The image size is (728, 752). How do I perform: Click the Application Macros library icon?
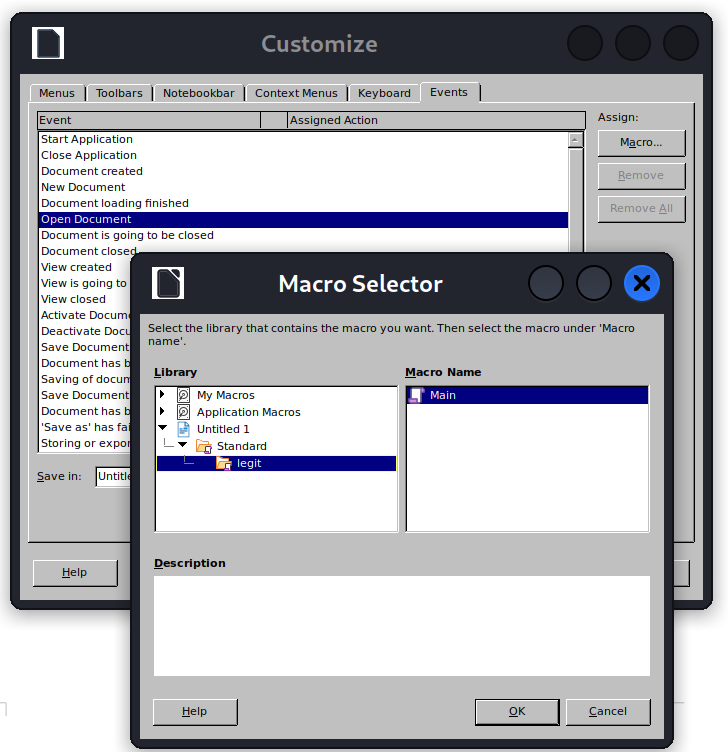pyautogui.click(x=183, y=412)
